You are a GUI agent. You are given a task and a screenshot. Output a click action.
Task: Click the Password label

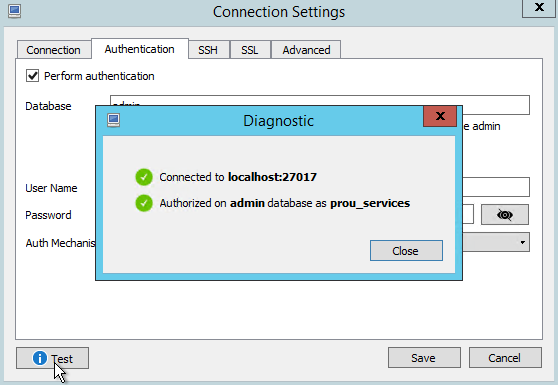(48, 215)
